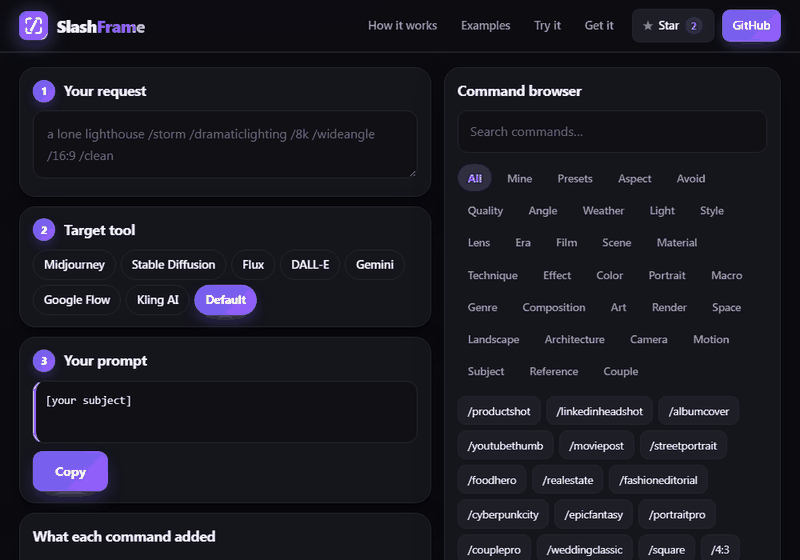The width and height of the screenshot is (800, 560).
Task: Filter commands by Material
Action: (677, 243)
